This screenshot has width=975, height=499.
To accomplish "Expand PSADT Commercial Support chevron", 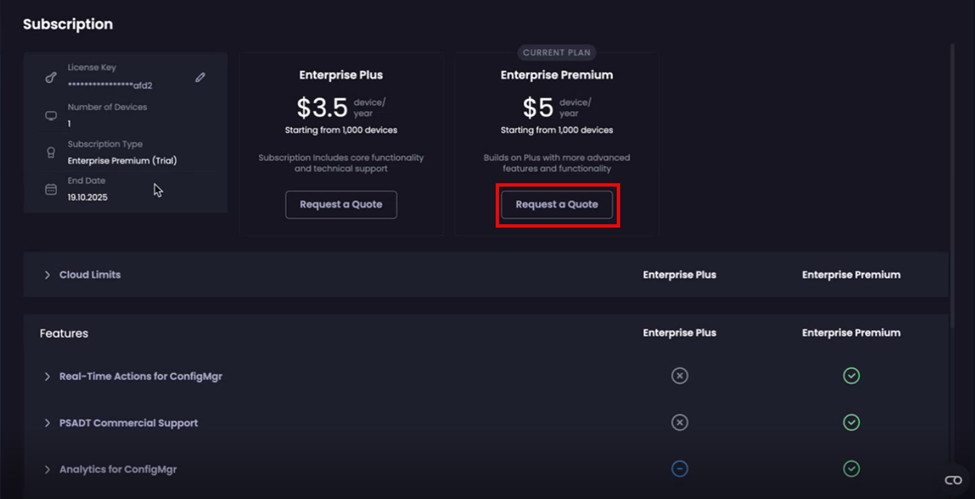I will (47, 423).
